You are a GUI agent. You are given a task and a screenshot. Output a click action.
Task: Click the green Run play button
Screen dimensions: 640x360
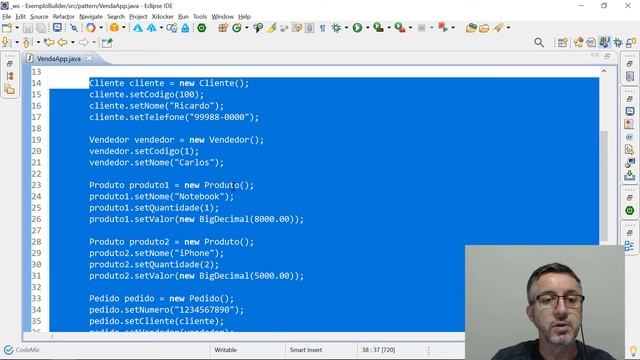358,28
